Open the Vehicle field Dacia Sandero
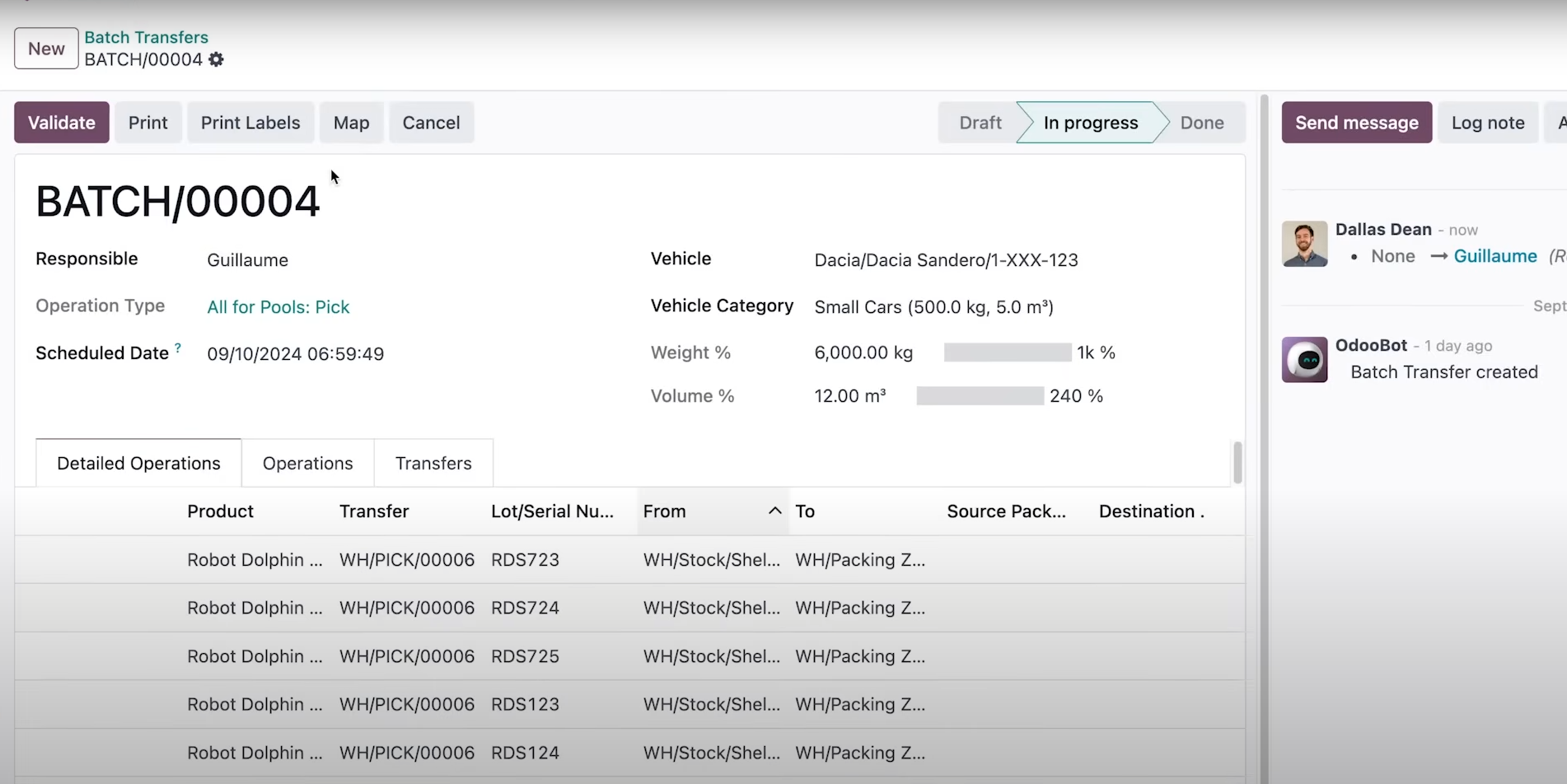 point(946,260)
